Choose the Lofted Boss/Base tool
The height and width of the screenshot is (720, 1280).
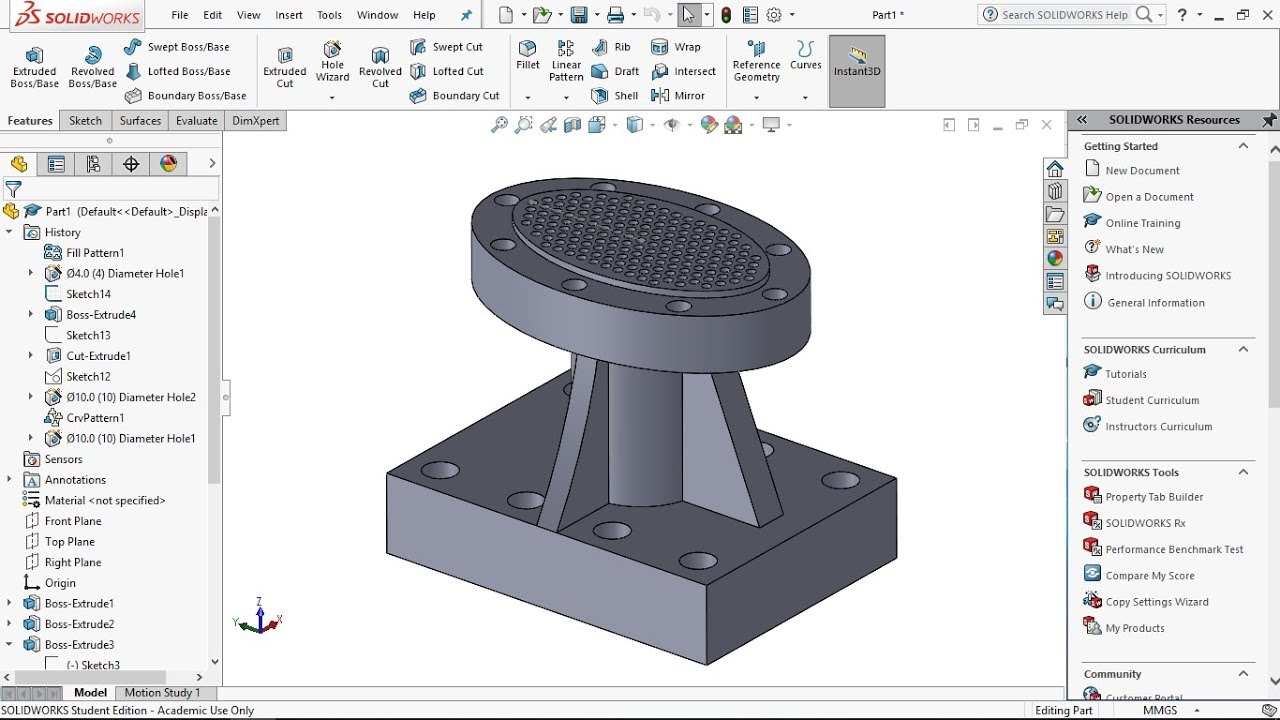[x=178, y=71]
